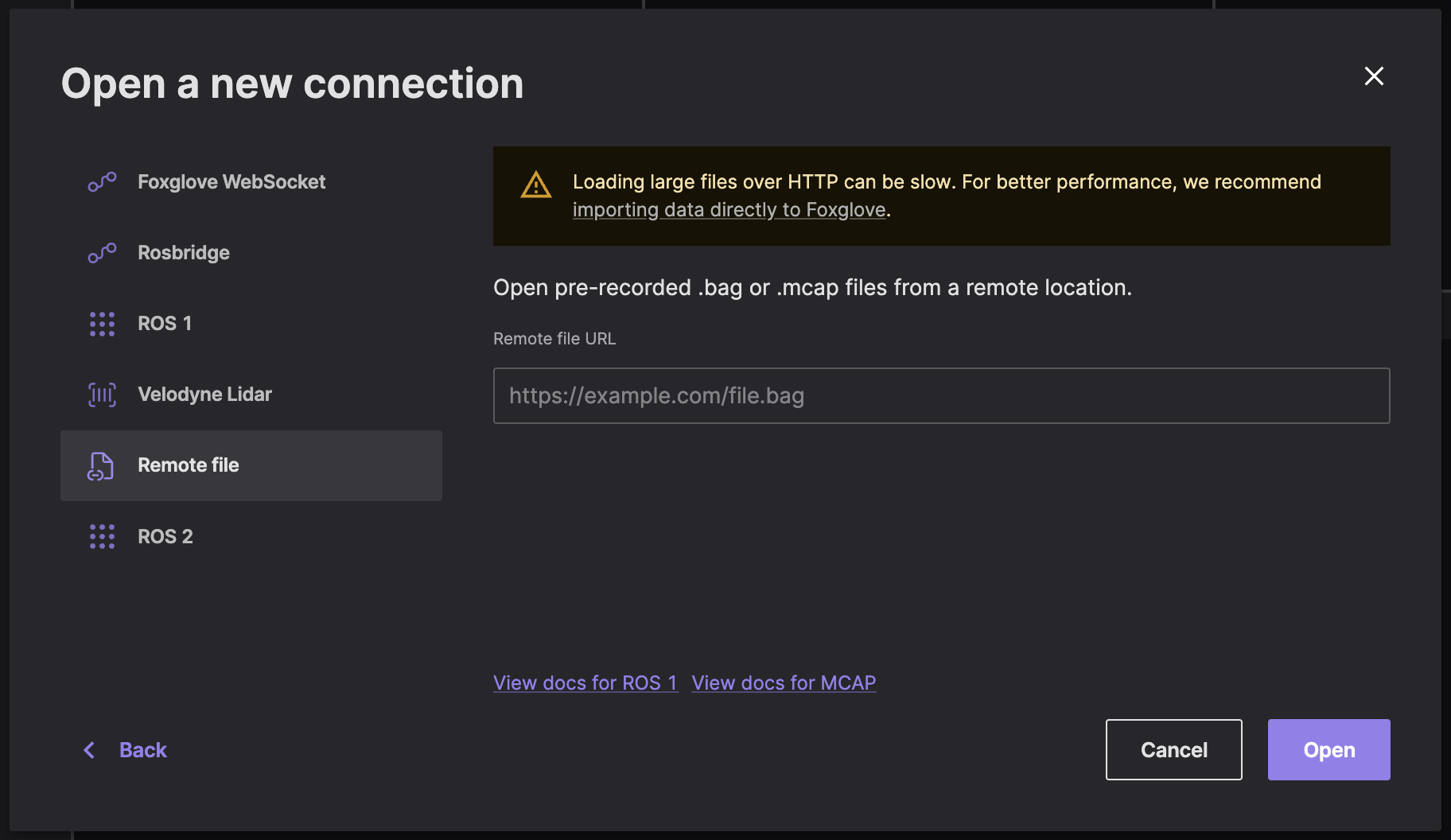Choose the Rosbridge text label

184,253
